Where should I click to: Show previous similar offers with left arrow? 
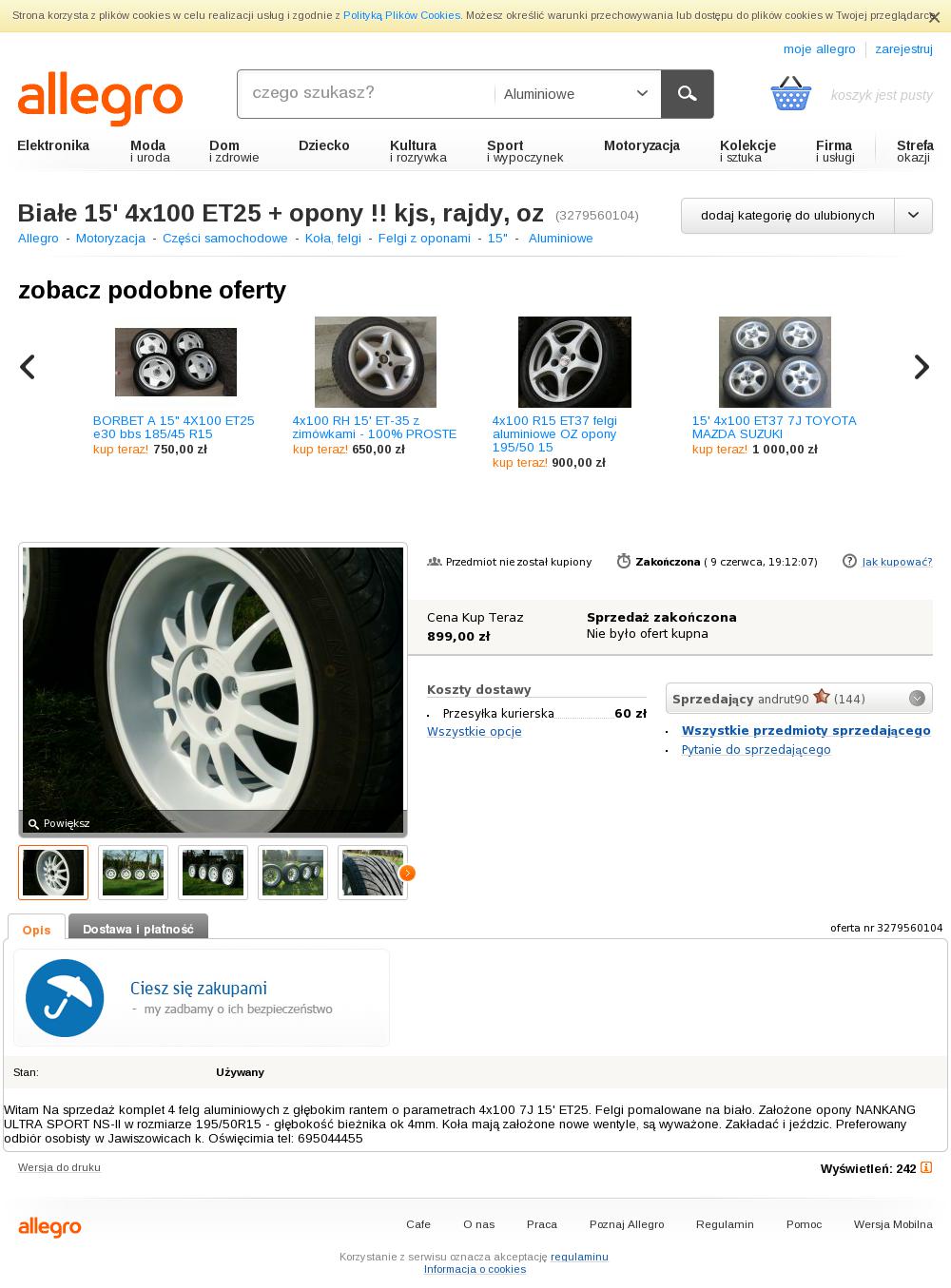pyautogui.click(x=28, y=367)
